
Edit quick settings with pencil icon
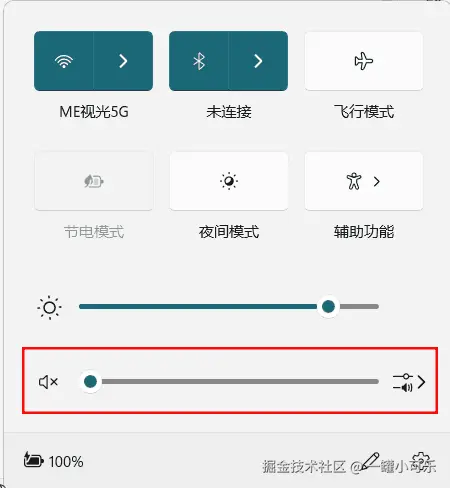point(370,461)
